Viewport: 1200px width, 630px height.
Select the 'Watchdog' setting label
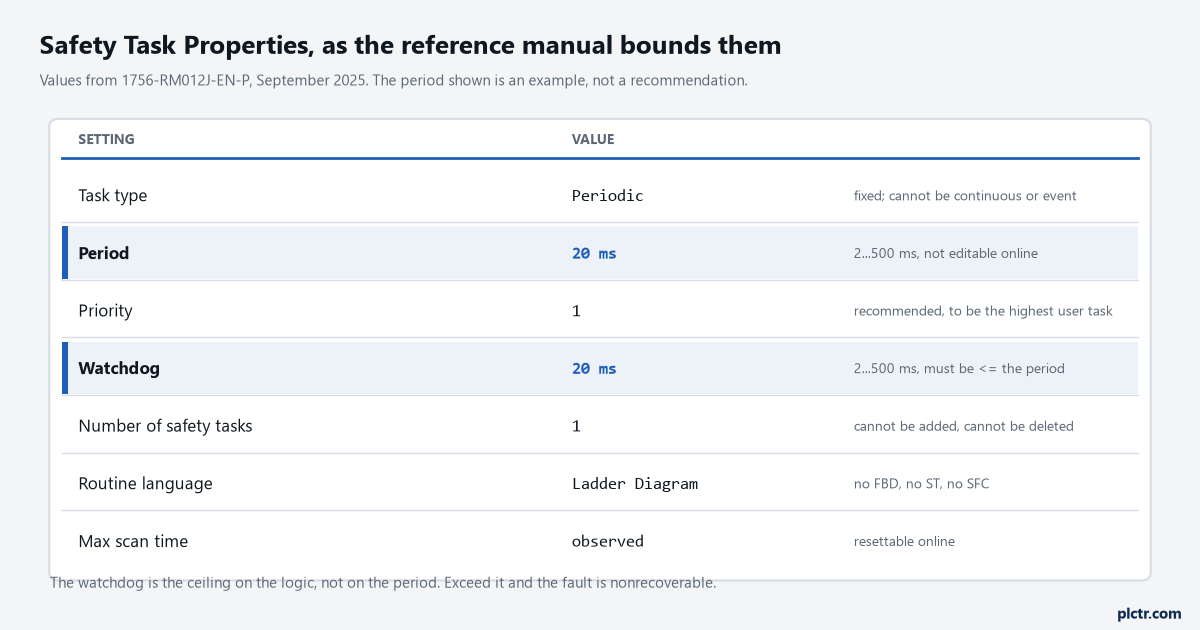119,369
